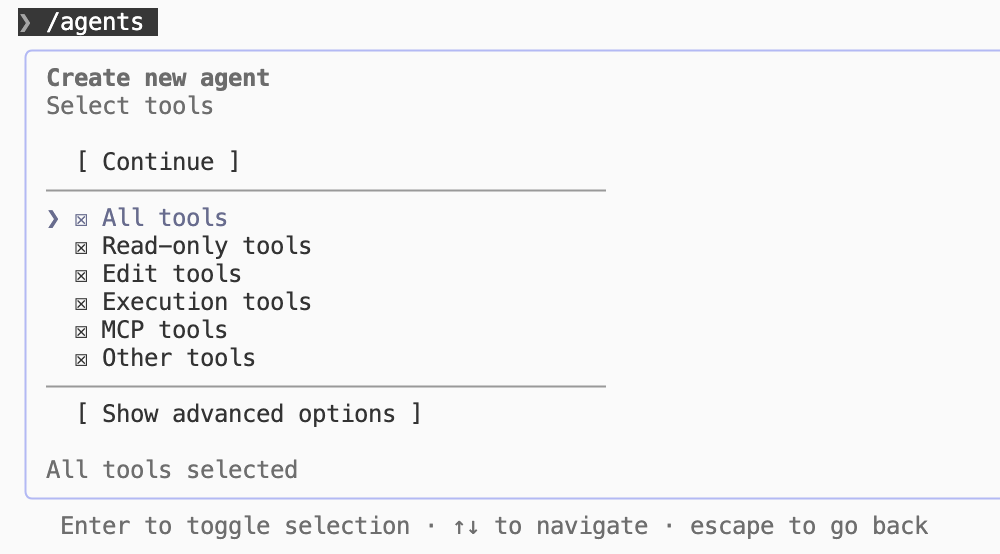Select the All tools label
This screenshot has width=1000, height=554.
165,218
